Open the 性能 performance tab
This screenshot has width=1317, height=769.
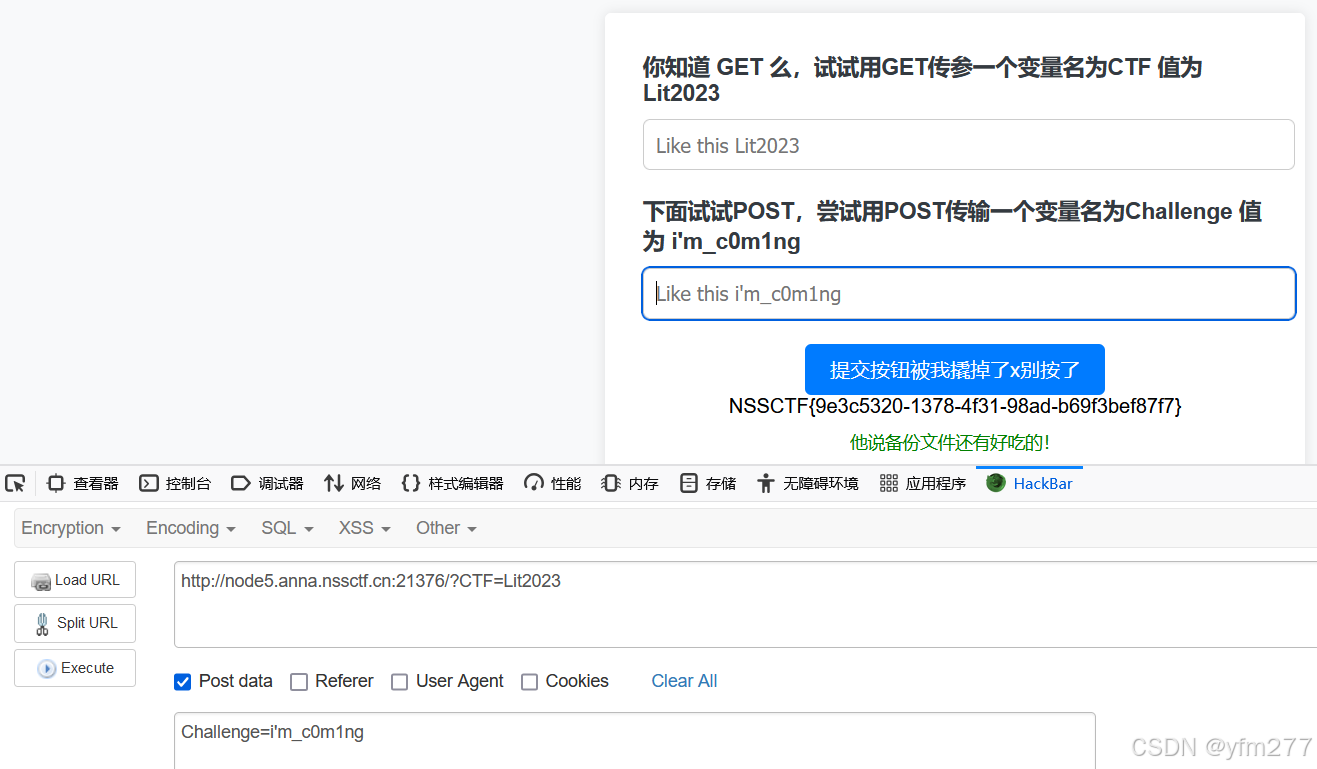(x=553, y=483)
